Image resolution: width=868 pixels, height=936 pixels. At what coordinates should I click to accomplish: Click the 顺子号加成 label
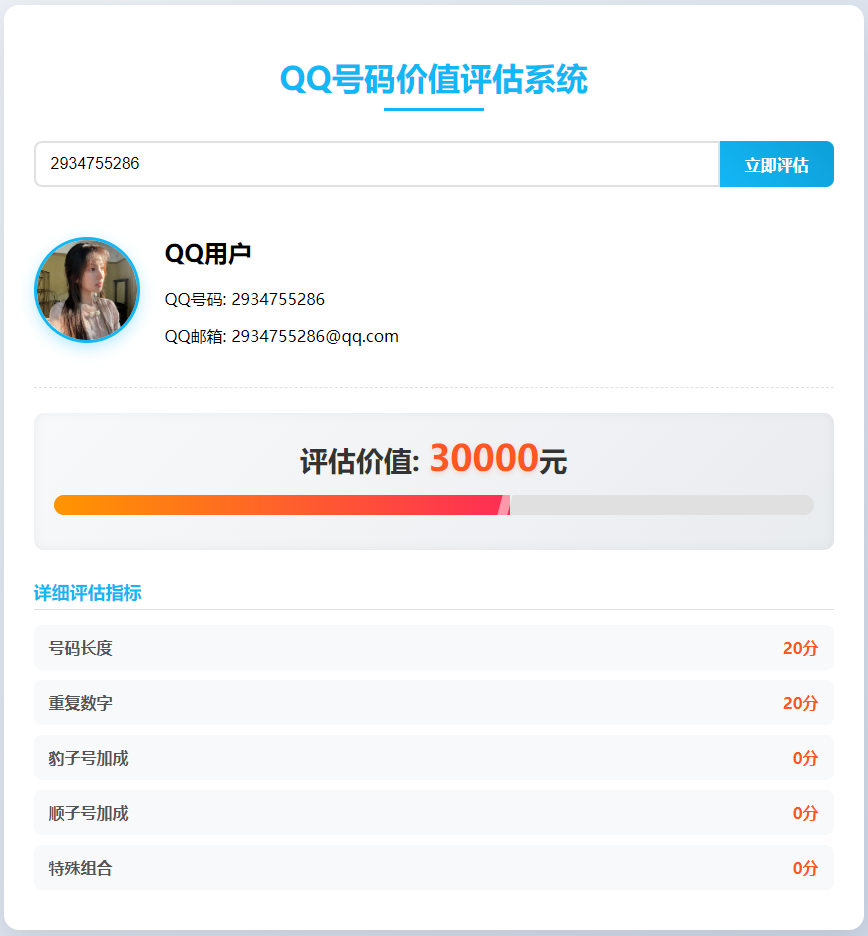88,813
